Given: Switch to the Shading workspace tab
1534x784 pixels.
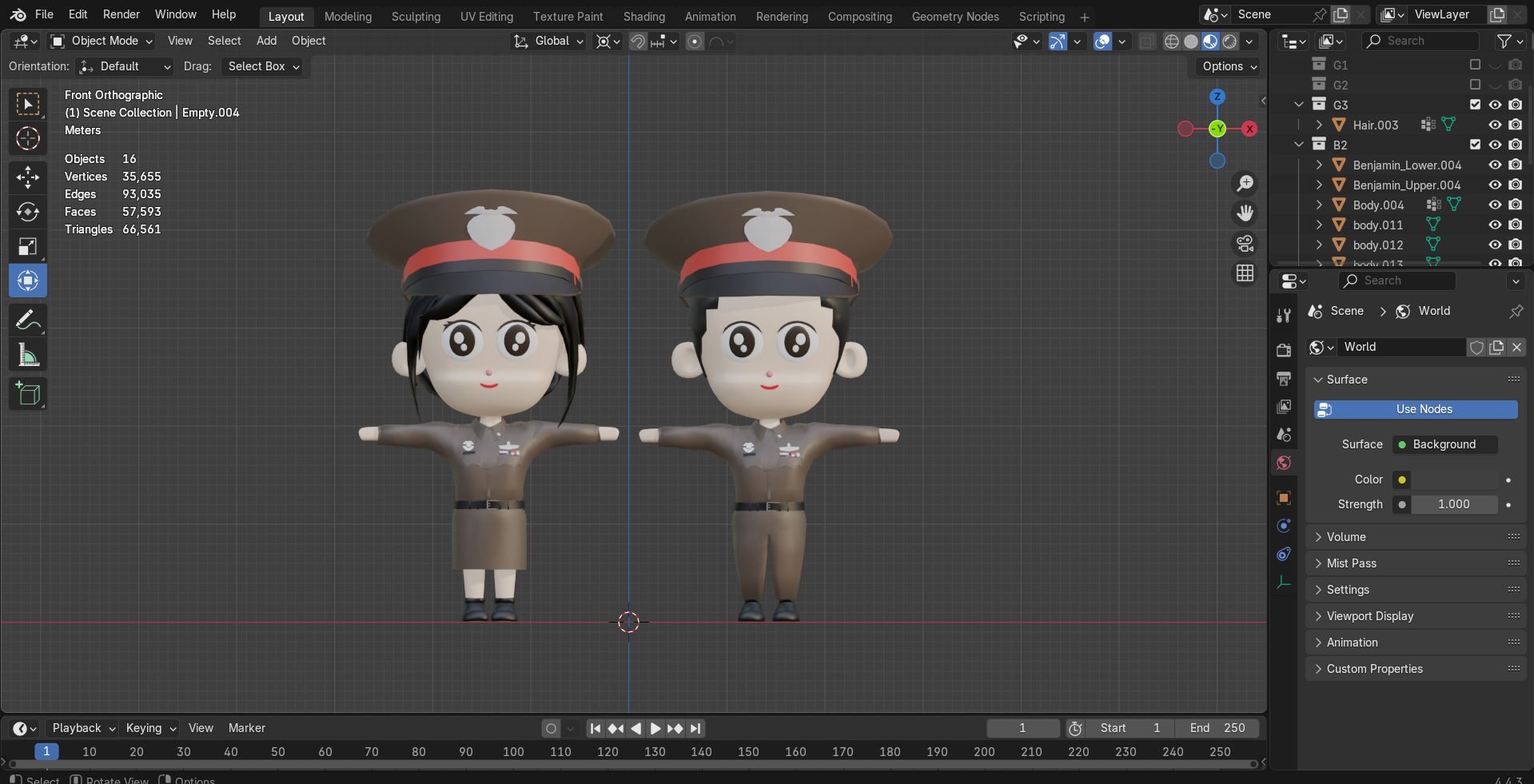Looking at the screenshot, I should [x=644, y=16].
